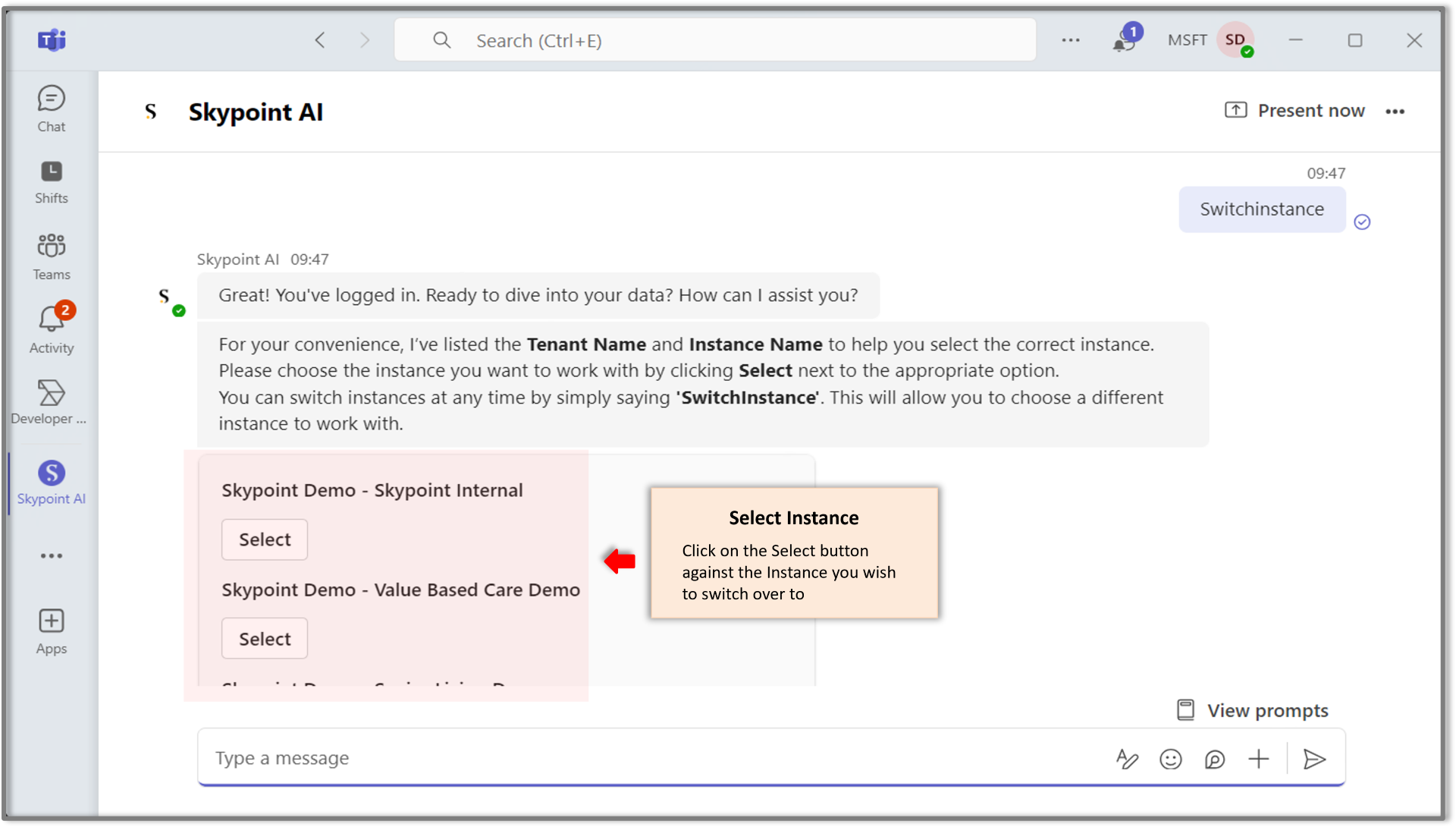The height and width of the screenshot is (827, 1456).
Task: Click the Skypoint AI chat header logo
Action: pos(151,112)
